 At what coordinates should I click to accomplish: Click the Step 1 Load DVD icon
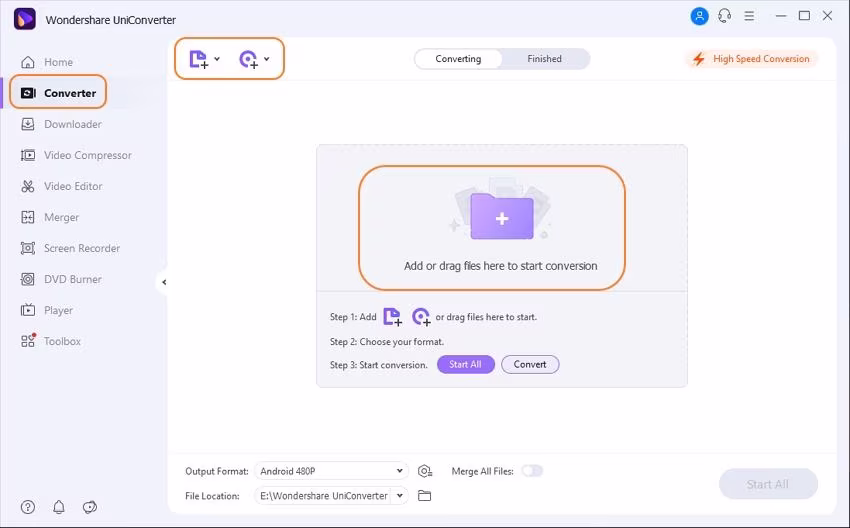coord(421,317)
